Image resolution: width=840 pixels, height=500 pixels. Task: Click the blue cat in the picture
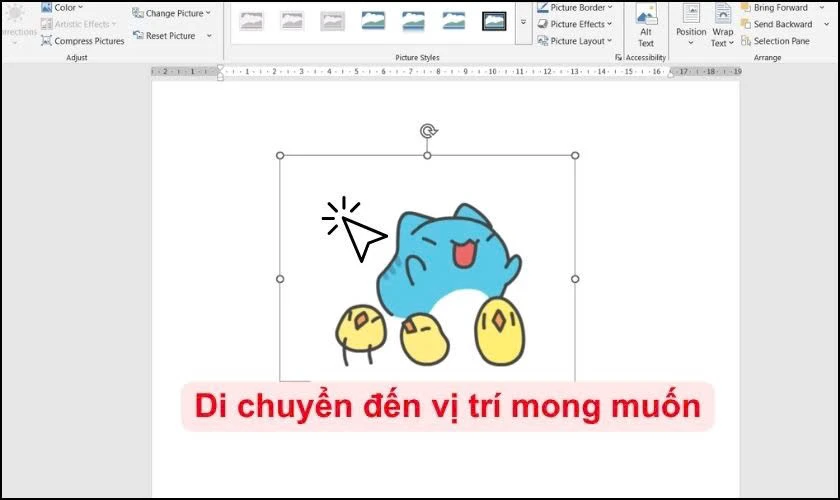point(449,263)
